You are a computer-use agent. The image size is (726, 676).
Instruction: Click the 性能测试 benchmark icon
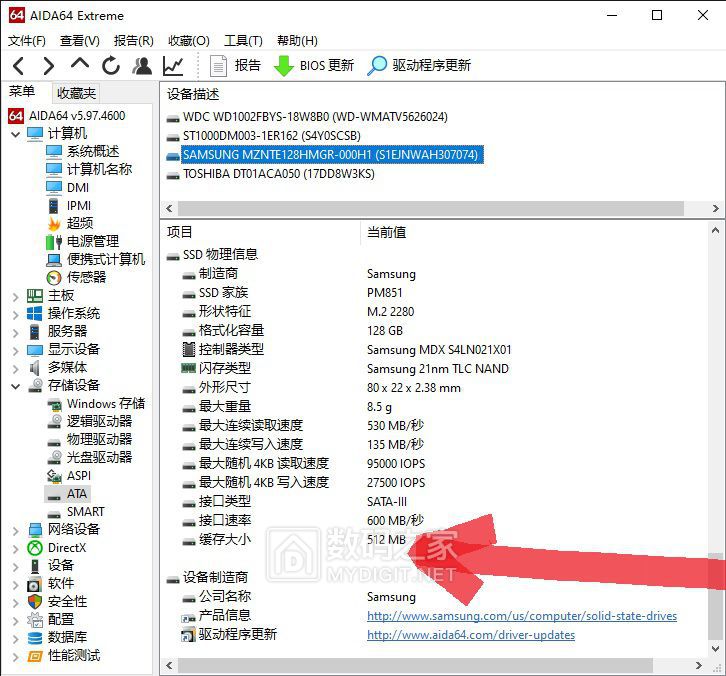[35, 656]
